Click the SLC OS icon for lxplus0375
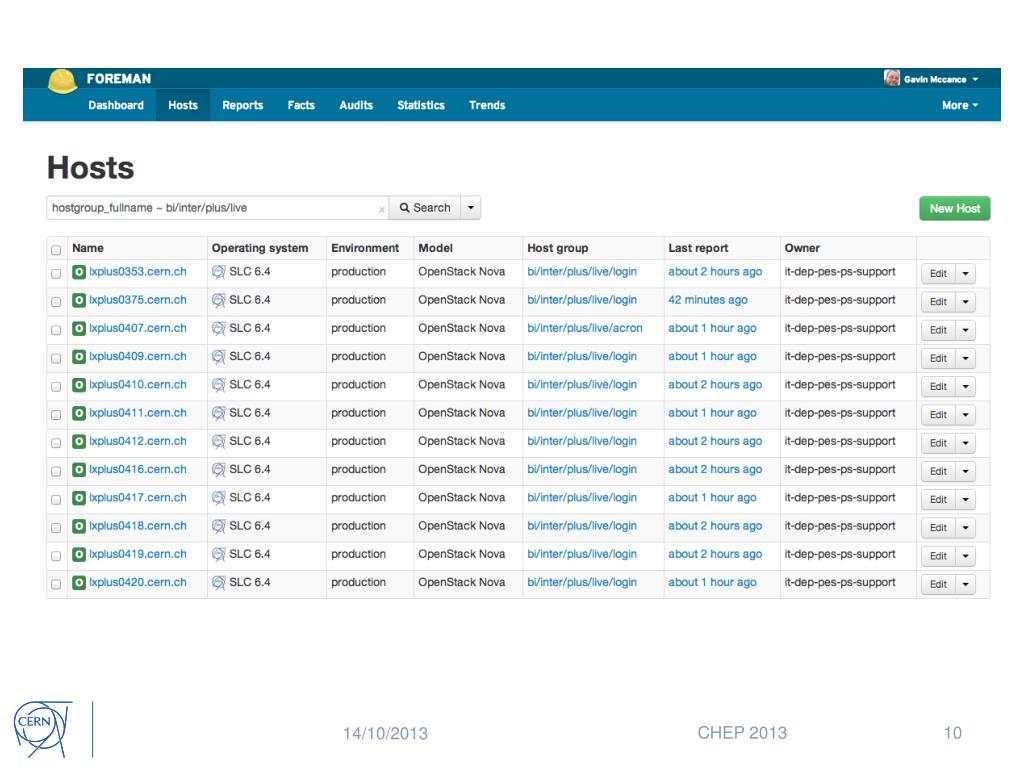1024x768 pixels. coord(219,300)
